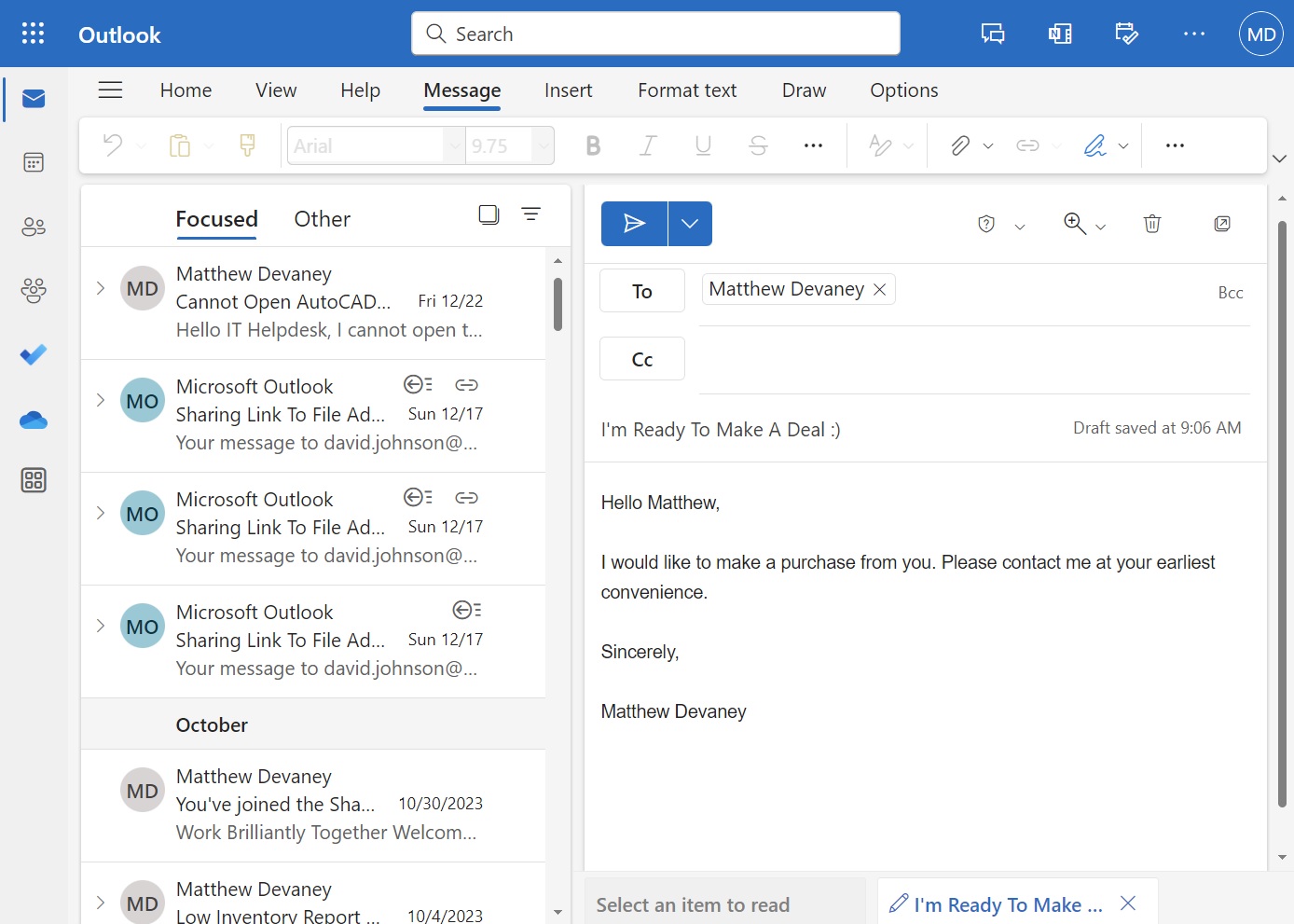Viewport: 1294px width, 924px height.
Task: Toggle italic formatting for the message
Action: tap(647, 145)
